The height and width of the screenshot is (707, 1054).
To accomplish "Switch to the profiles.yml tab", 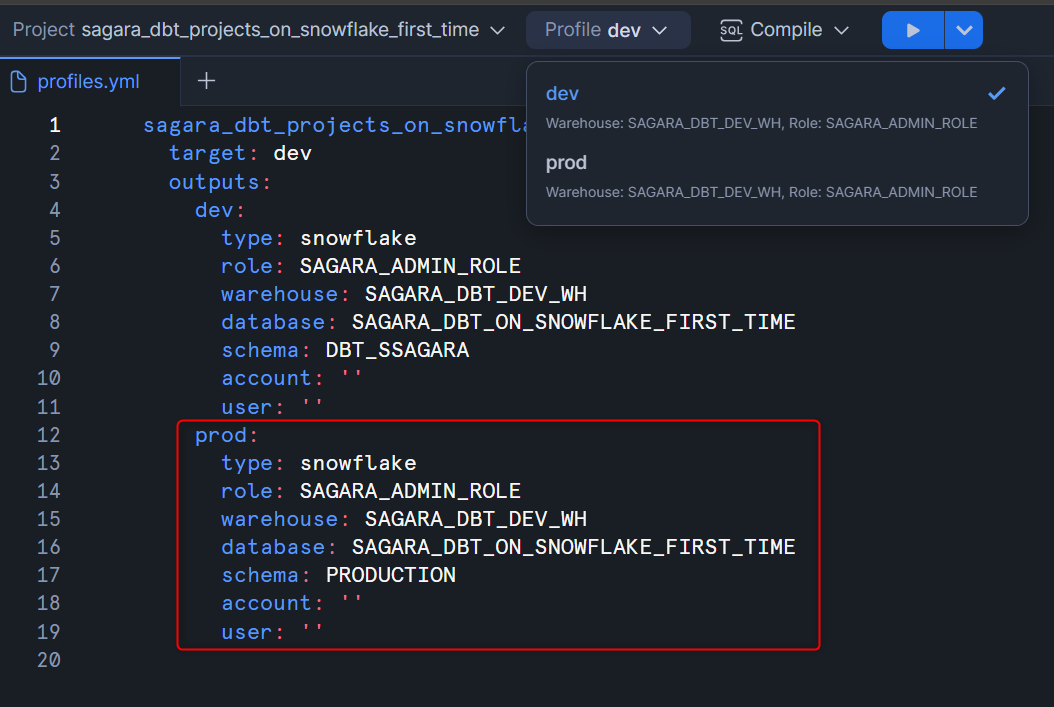I will (x=90, y=81).
